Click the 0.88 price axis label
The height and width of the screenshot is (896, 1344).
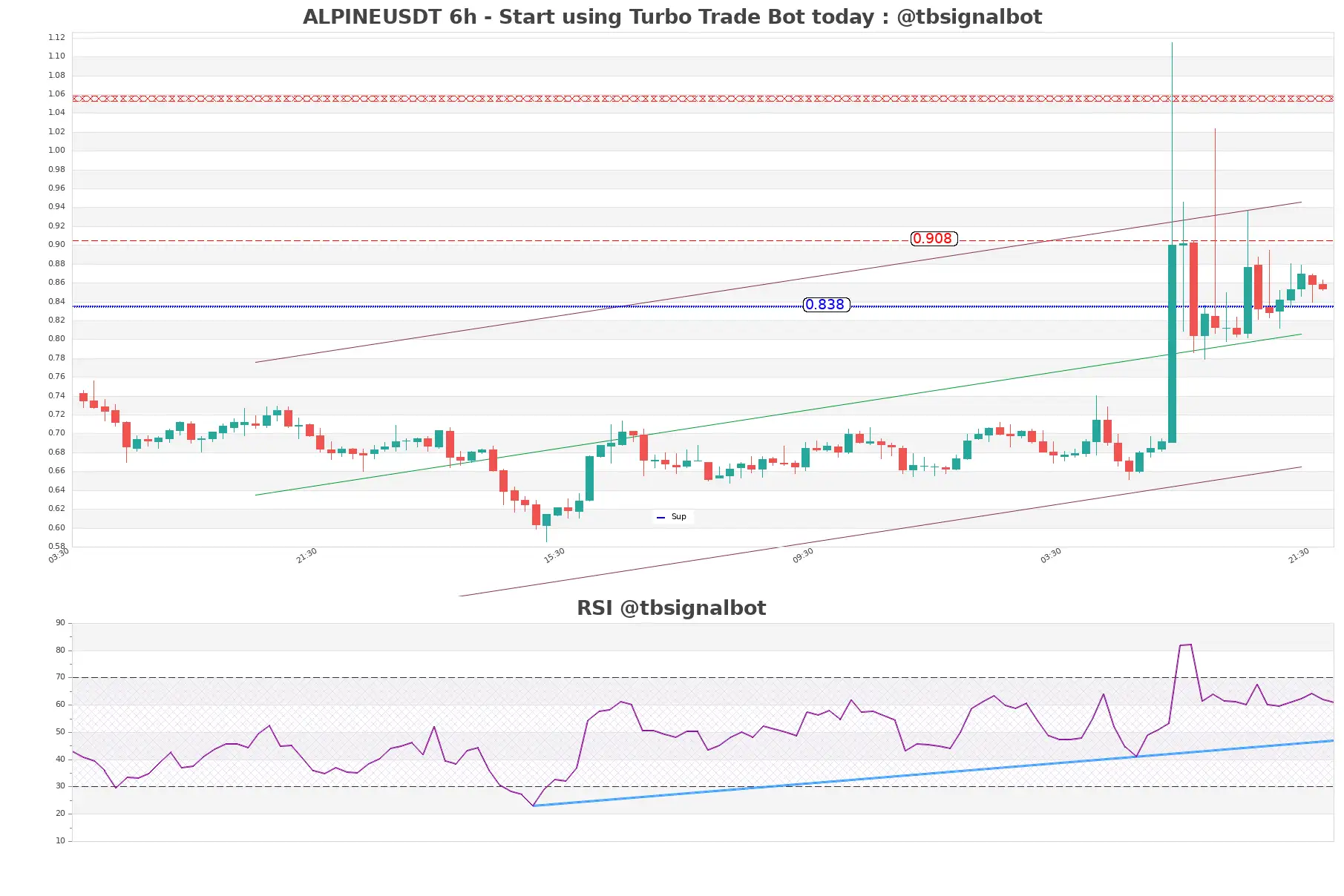[56, 263]
